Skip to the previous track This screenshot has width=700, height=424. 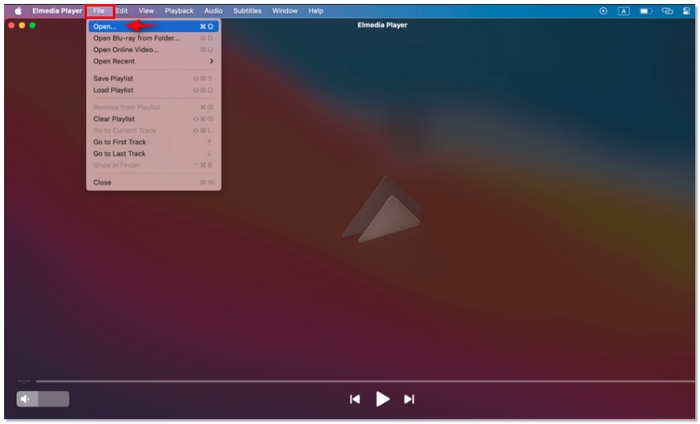[354, 399]
